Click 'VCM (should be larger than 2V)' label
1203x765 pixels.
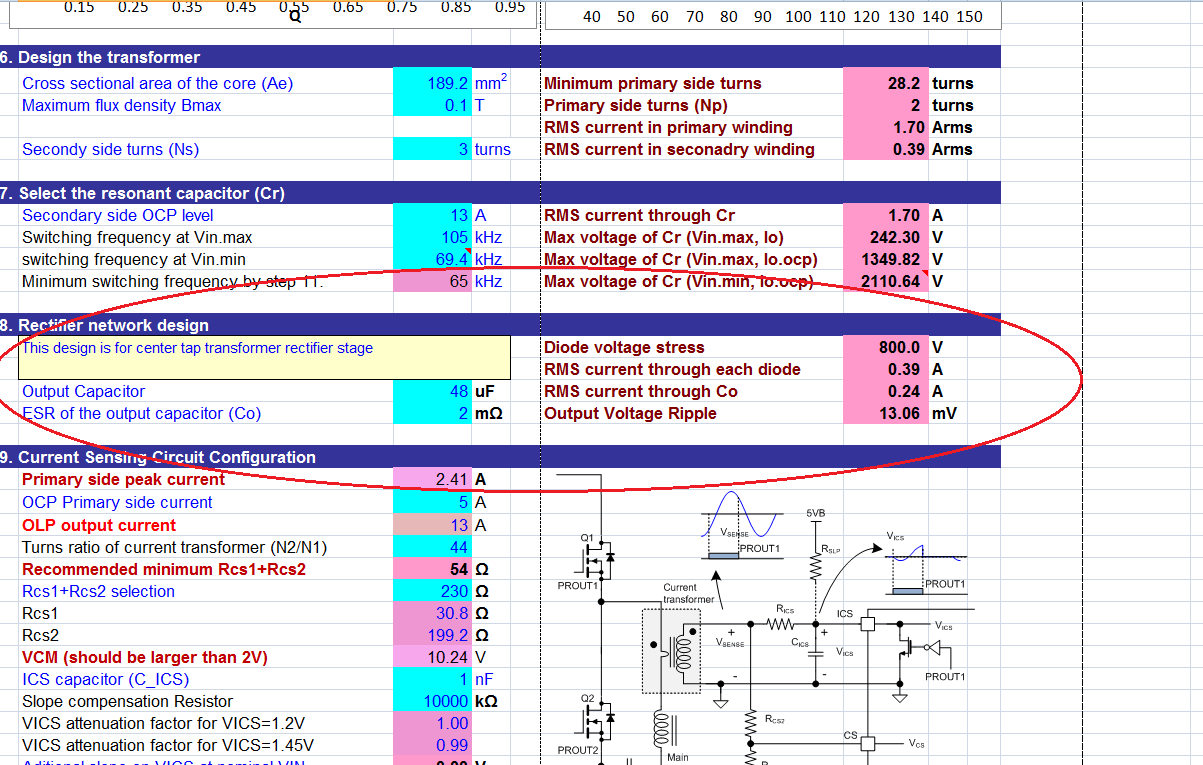(145, 657)
